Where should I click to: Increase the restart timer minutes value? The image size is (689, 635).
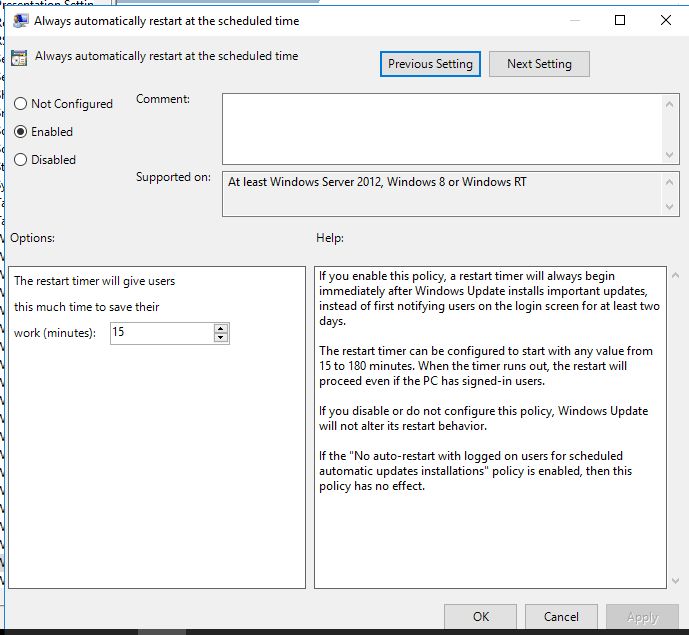coord(221,328)
